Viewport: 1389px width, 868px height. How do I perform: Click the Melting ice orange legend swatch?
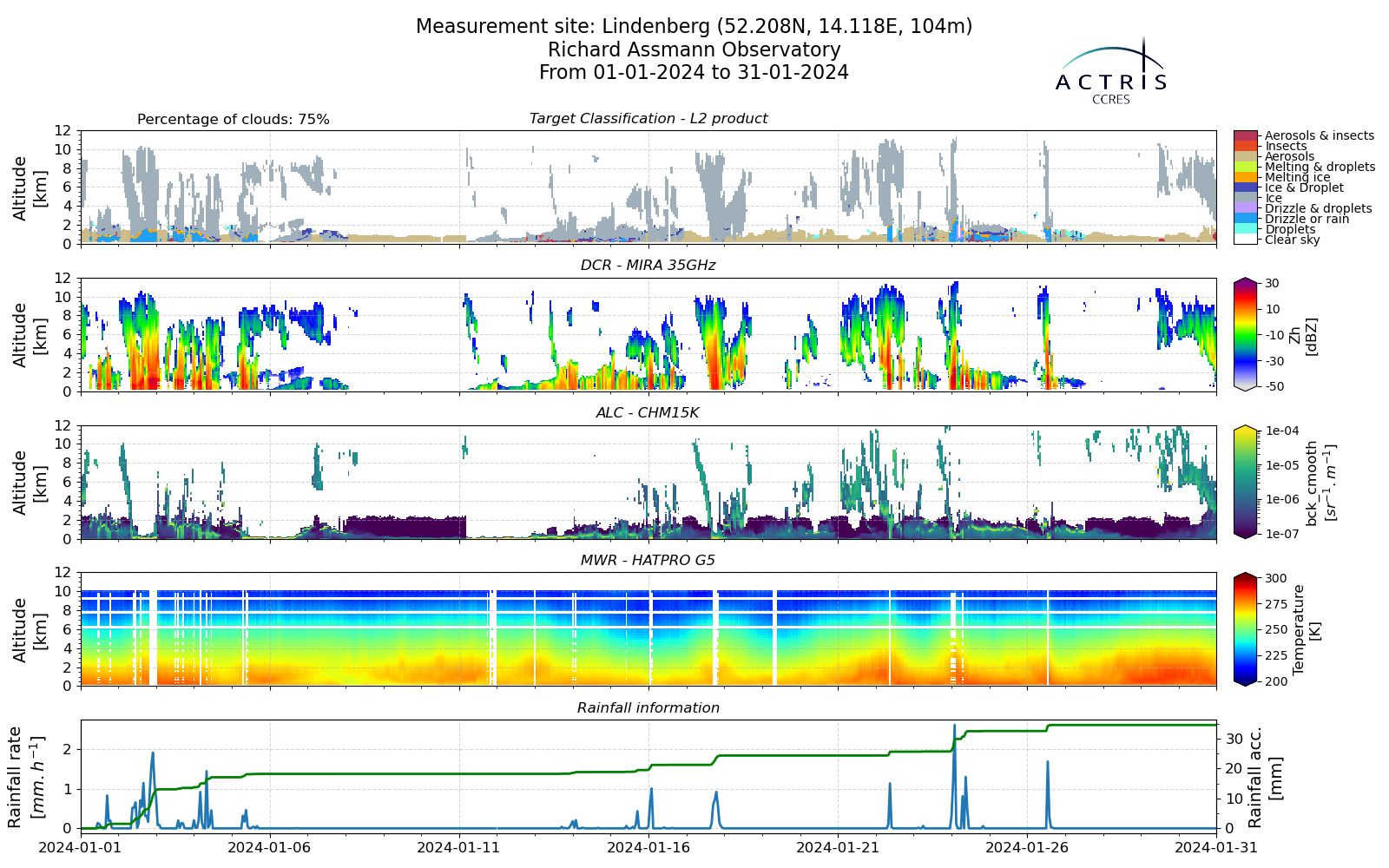coord(1245,177)
